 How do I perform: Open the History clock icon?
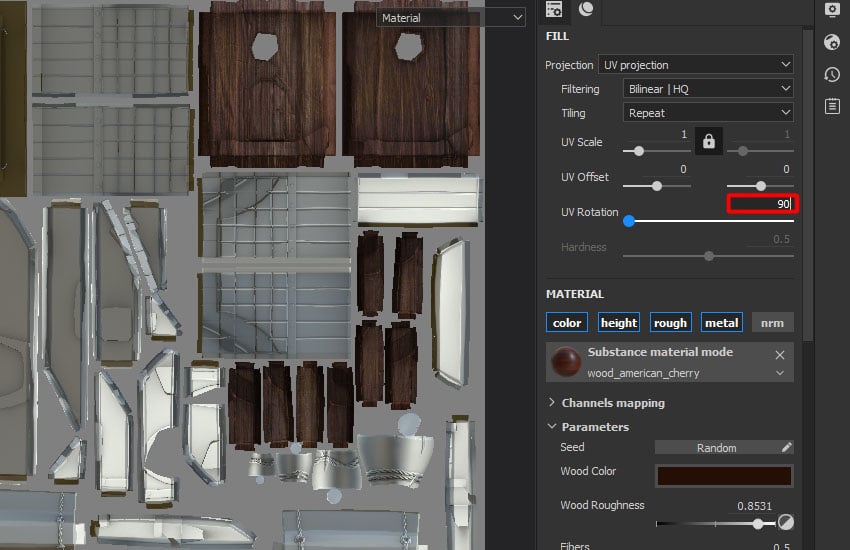pyautogui.click(x=831, y=74)
